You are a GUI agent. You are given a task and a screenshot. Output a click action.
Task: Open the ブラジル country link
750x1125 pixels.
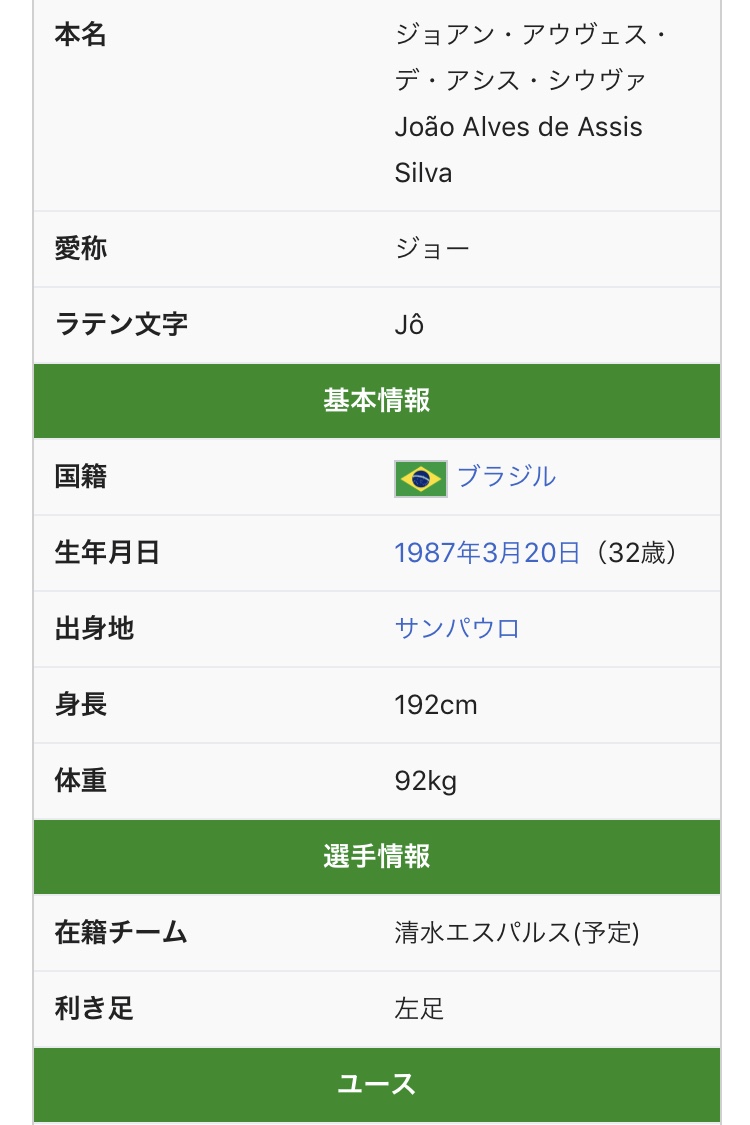tap(506, 477)
